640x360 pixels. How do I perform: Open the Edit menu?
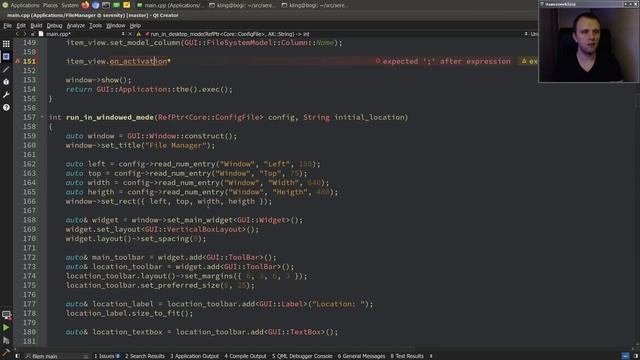click(21, 25)
